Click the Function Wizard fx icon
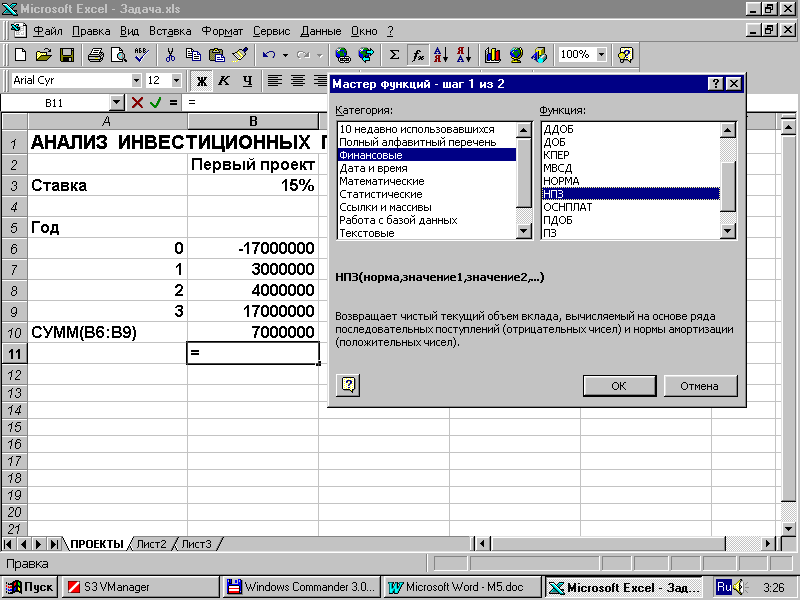 point(418,55)
